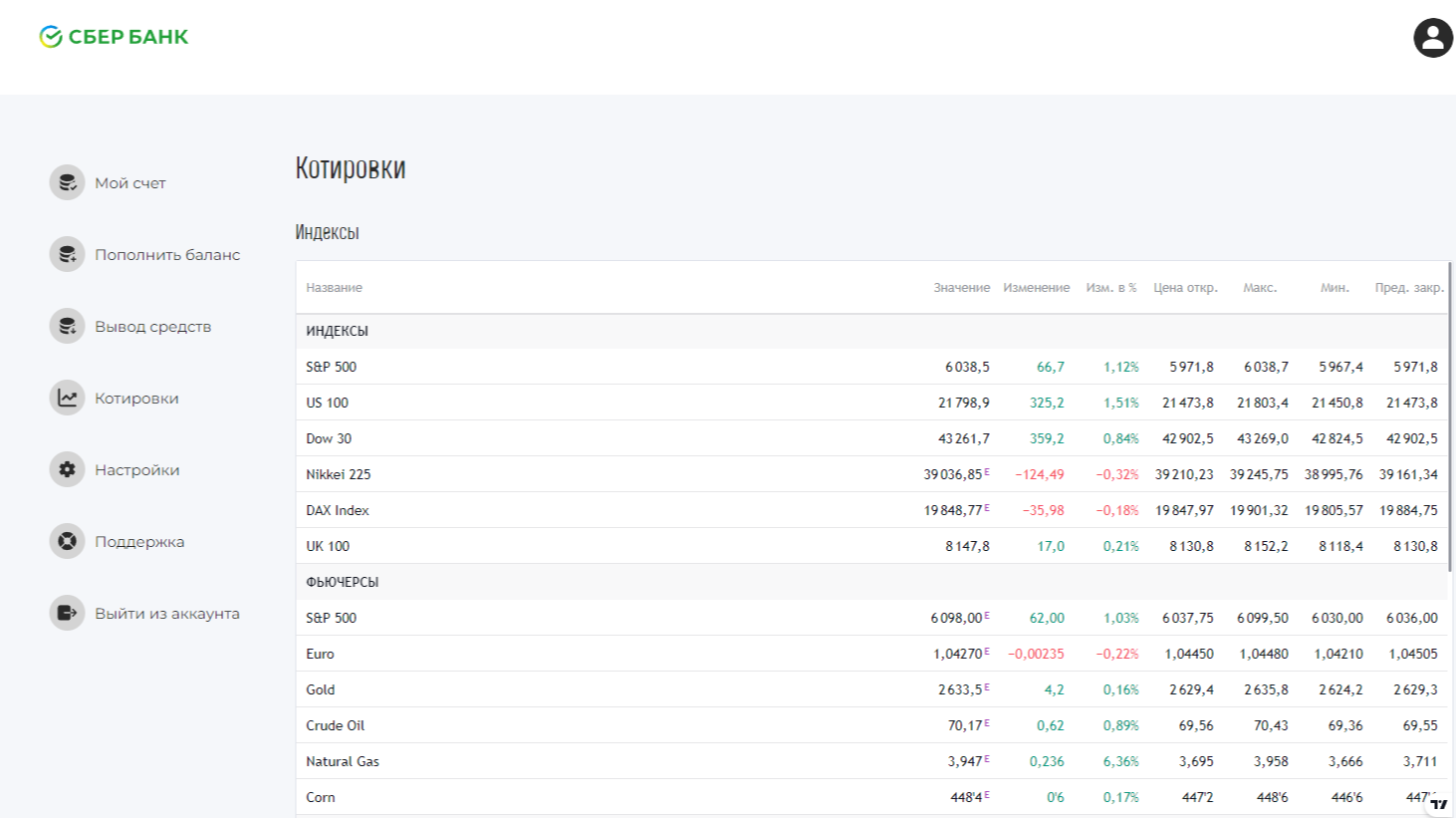Screen dimensions: 1456x818
Task: Click Dow 30 percent change 0,84%
Action: click(1120, 438)
